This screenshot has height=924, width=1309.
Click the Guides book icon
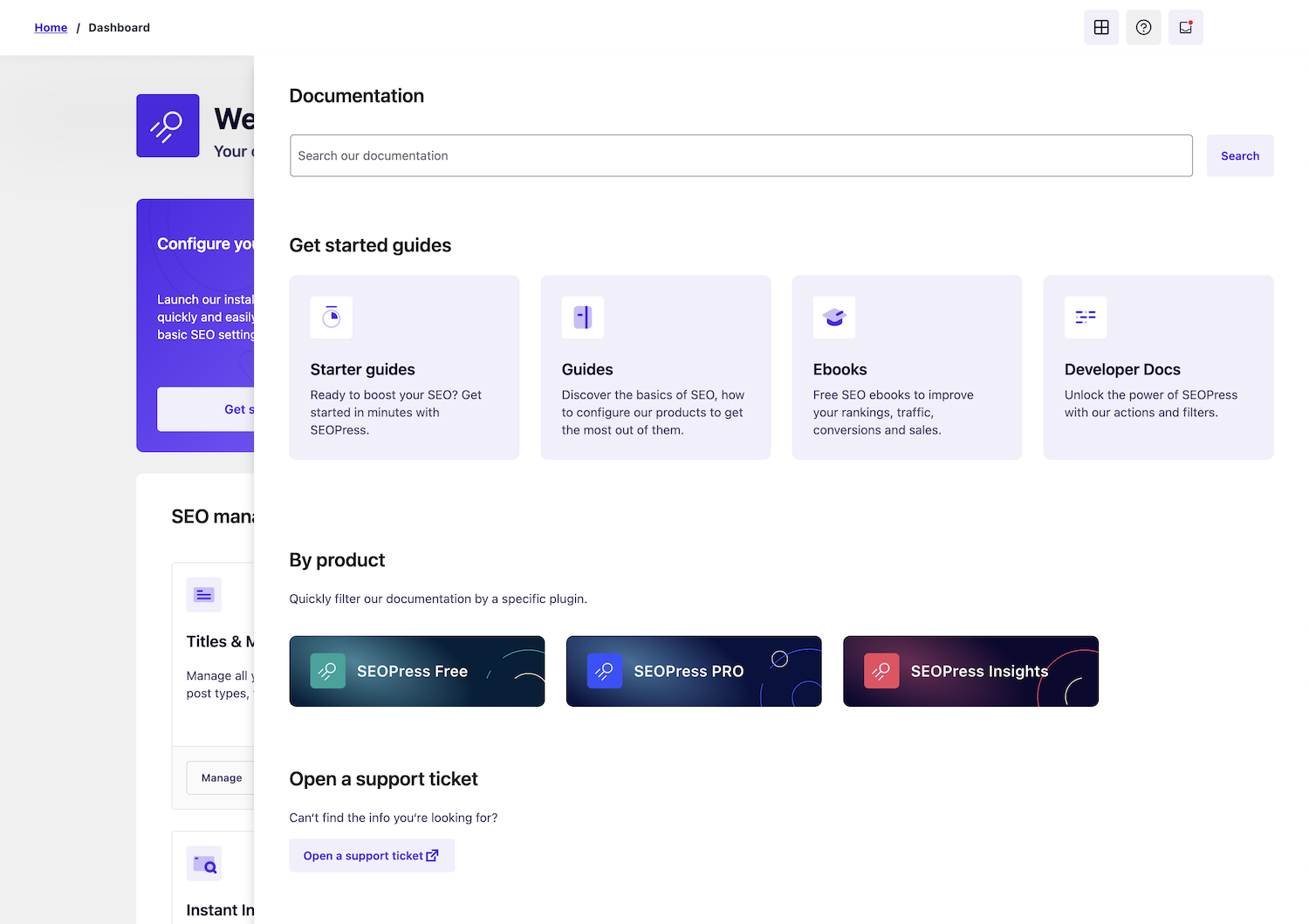tap(583, 318)
